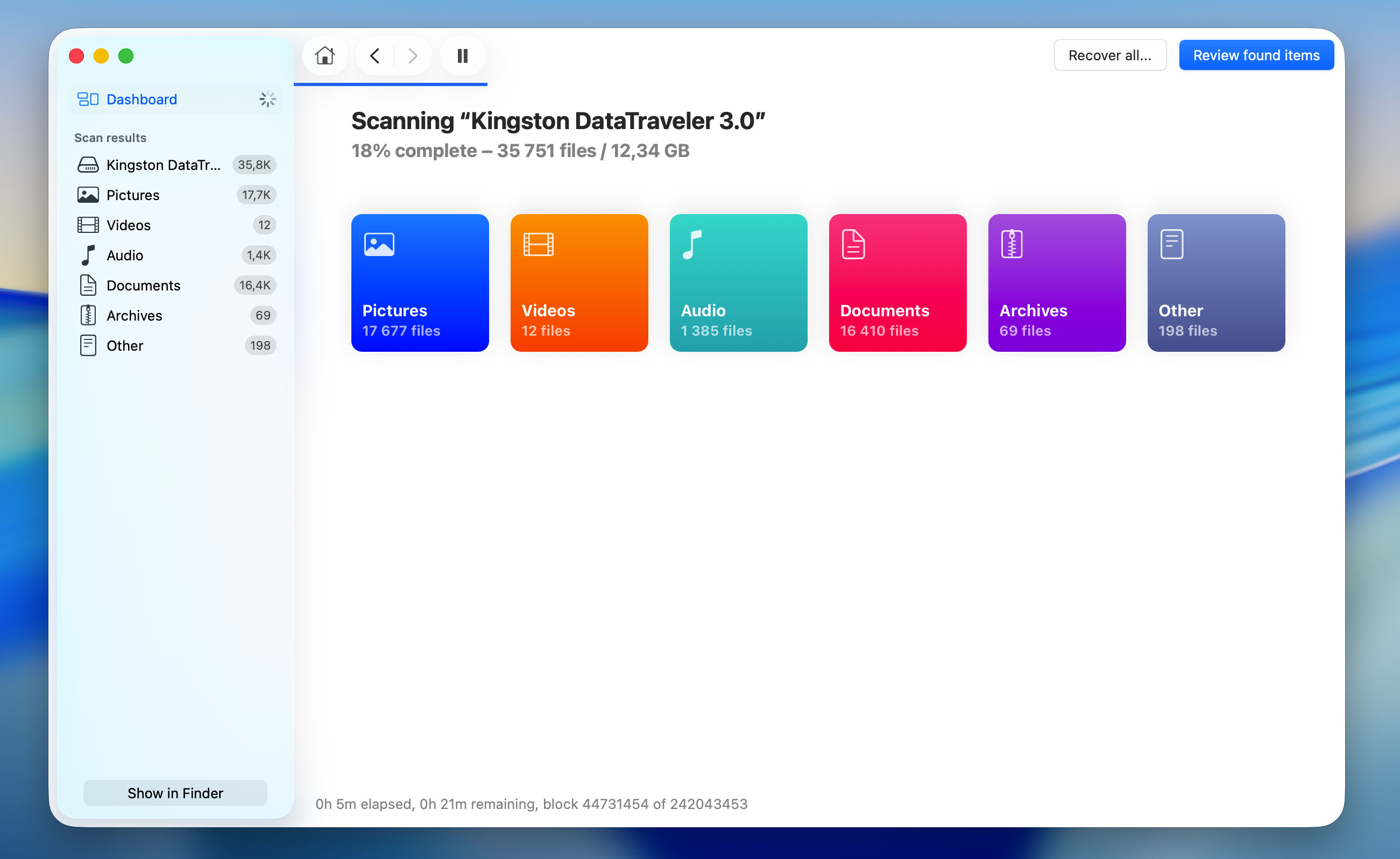Go forward with the right chevron

[413, 56]
